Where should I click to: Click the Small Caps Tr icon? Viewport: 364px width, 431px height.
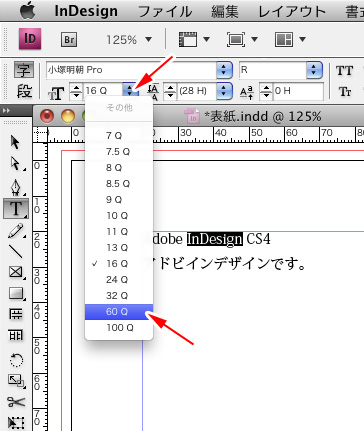pos(345,91)
